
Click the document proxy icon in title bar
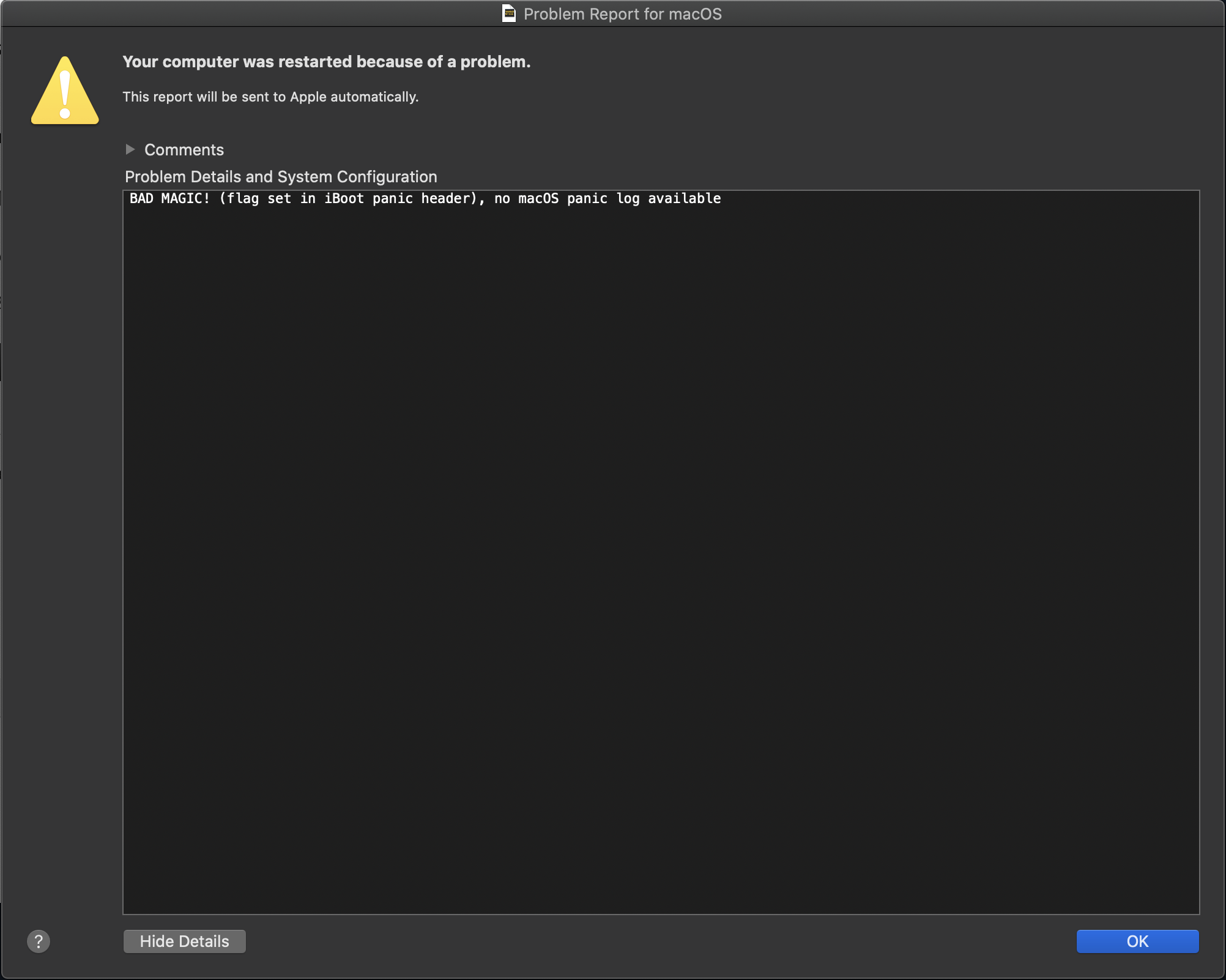click(508, 13)
